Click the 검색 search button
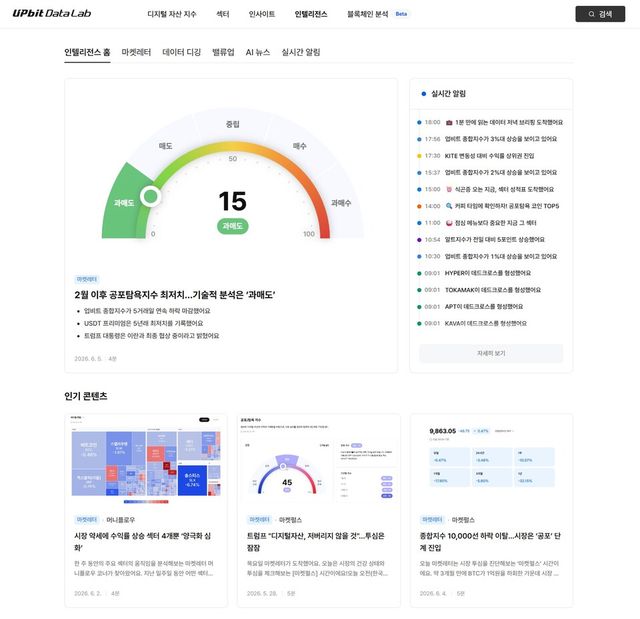Viewport: 640px width, 619px height. click(600, 14)
